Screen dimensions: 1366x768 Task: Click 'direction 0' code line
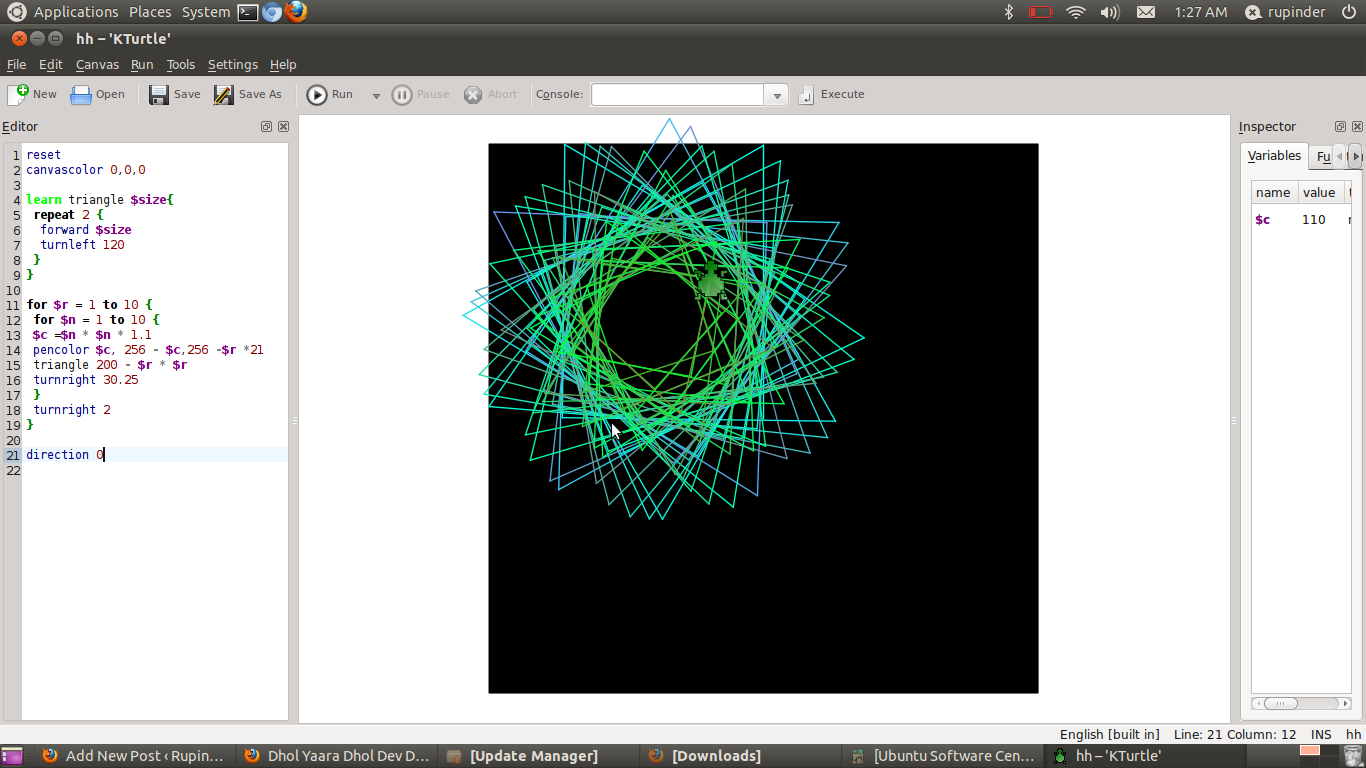[x=65, y=455]
